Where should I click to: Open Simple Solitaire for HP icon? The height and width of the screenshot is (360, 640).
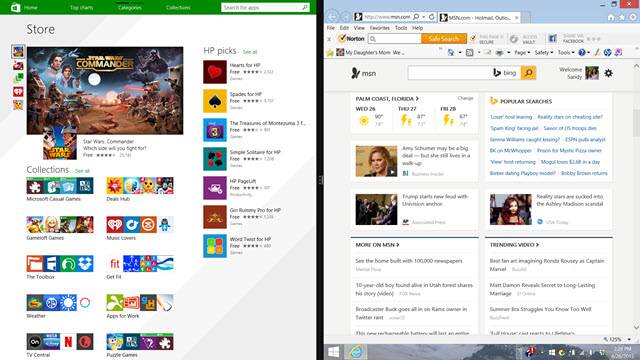tap(215, 159)
